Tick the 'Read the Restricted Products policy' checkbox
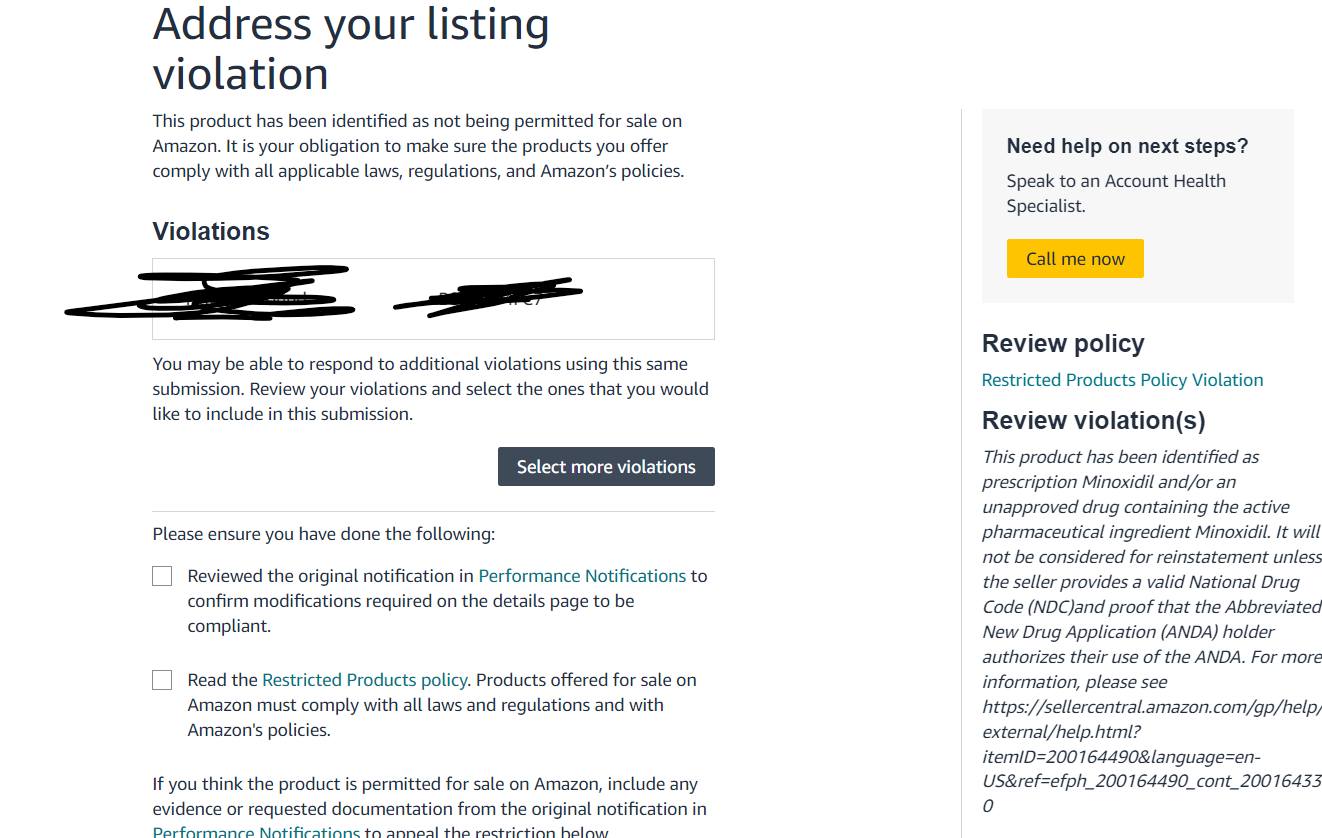Viewport: 1322px width, 838px height. click(162, 680)
